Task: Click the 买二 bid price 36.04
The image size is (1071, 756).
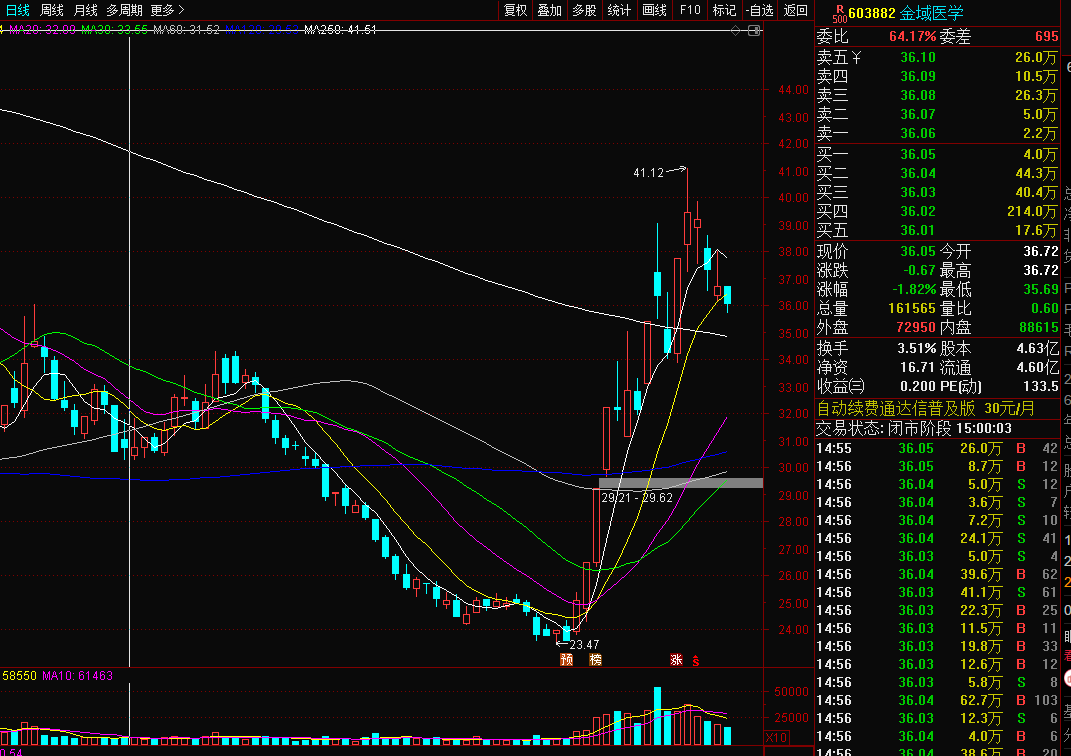Action: click(917, 173)
